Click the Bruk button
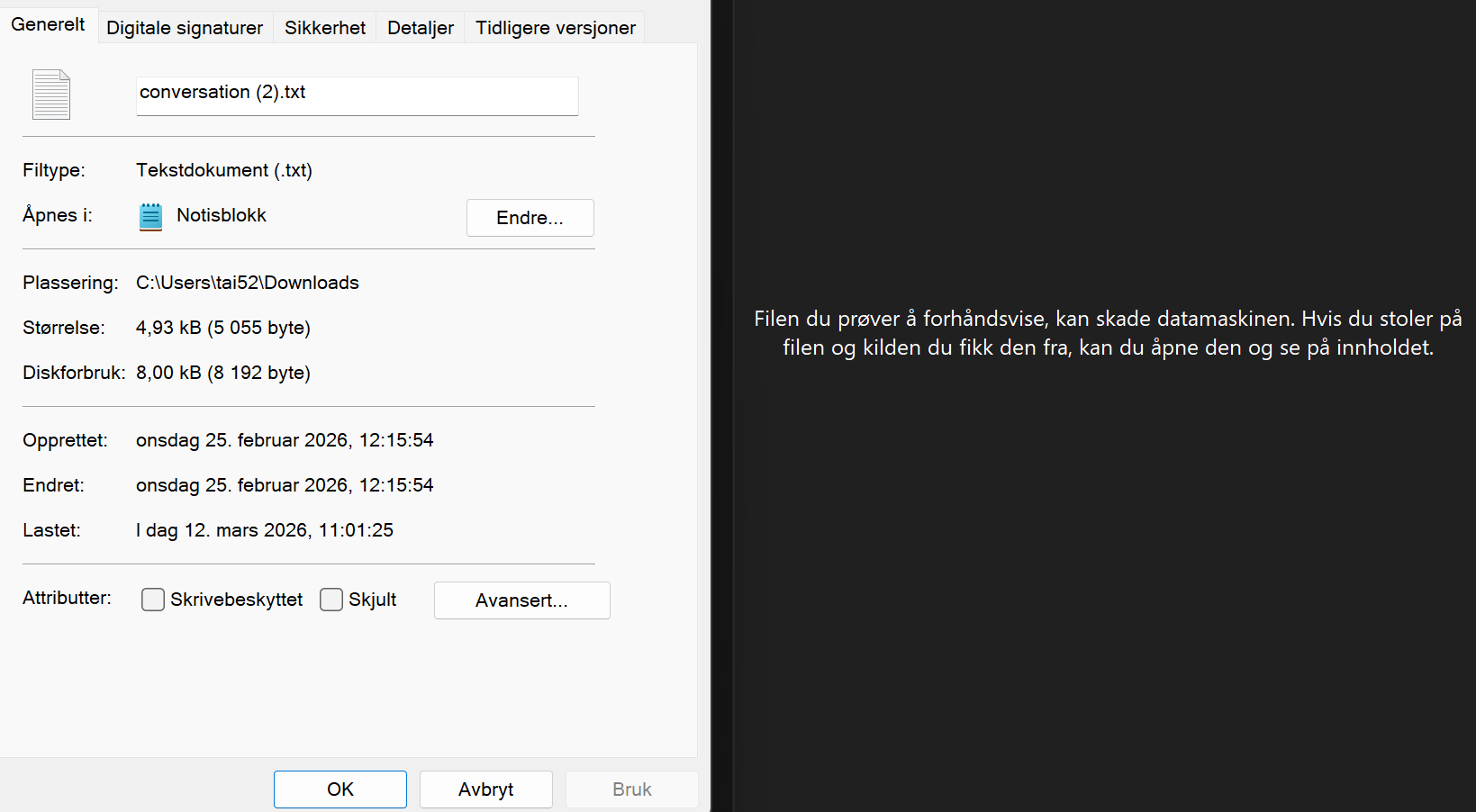Viewport: 1476px width, 812px height. click(632, 789)
